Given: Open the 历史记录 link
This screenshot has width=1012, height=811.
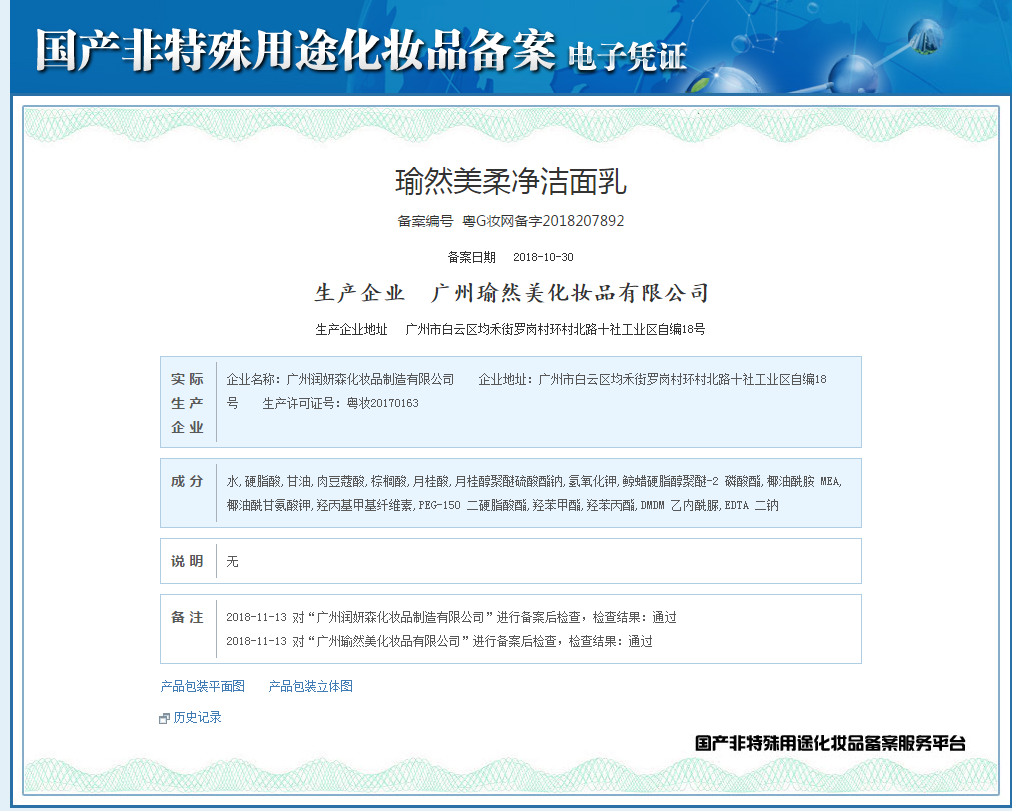Looking at the screenshot, I should point(197,717).
